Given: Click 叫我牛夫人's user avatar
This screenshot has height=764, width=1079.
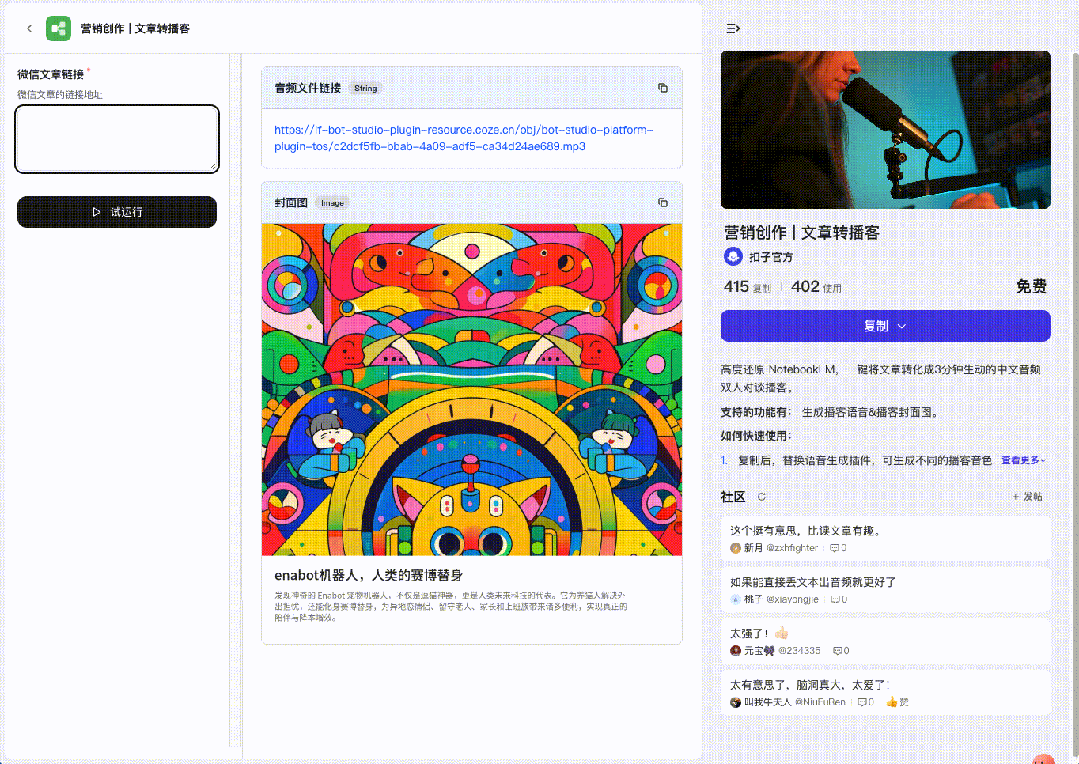Looking at the screenshot, I should click(x=735, y=702).
